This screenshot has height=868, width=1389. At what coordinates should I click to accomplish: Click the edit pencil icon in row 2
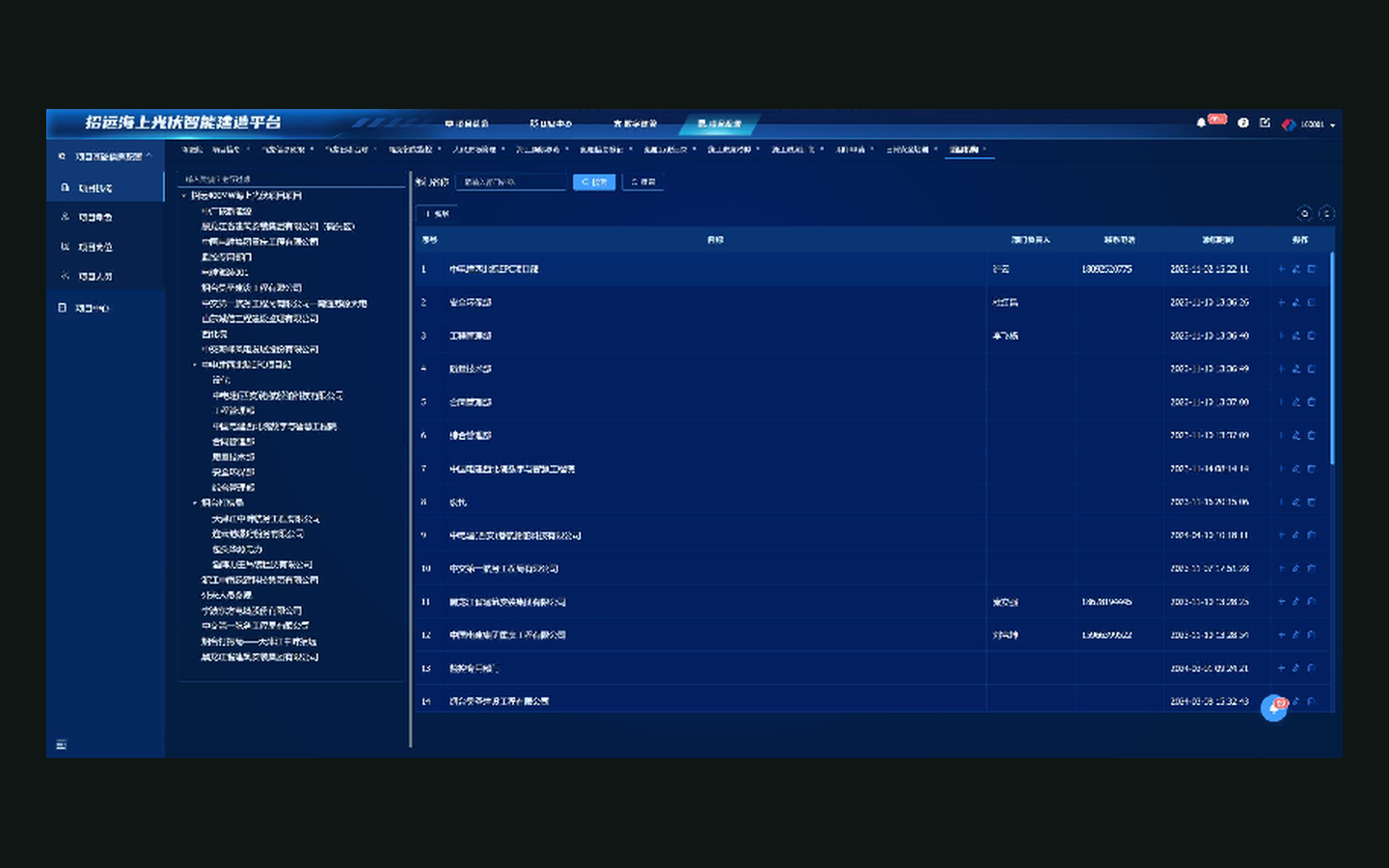tap(1296, 303)
